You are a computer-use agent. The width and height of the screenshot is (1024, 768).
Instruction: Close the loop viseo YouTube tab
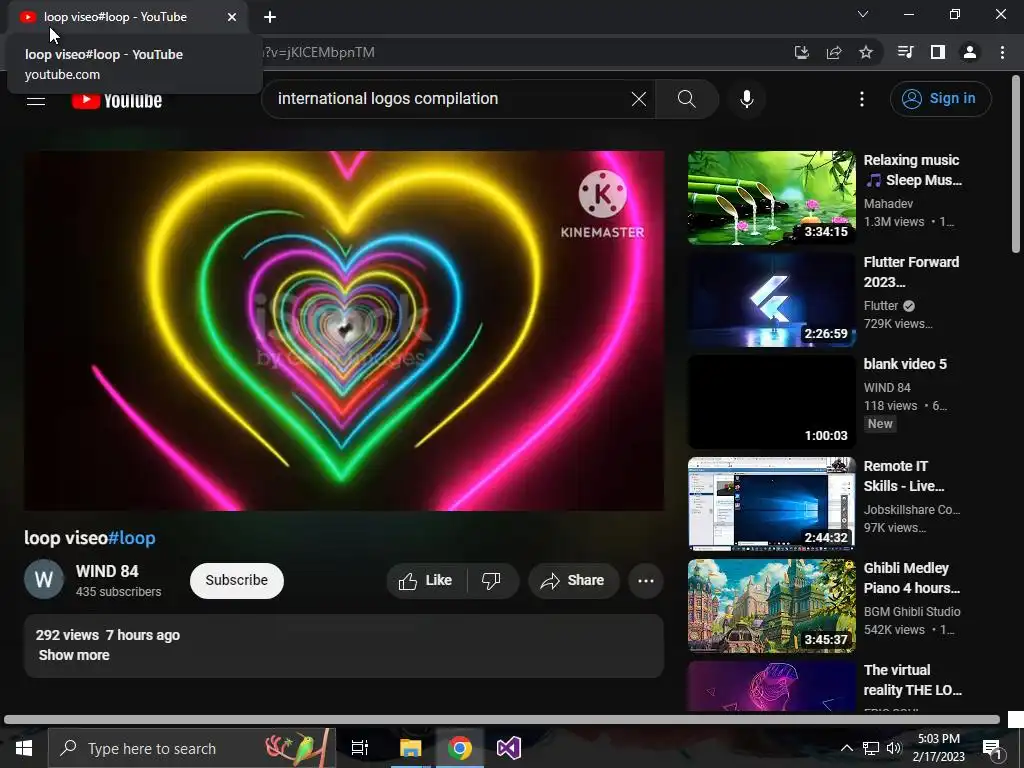232,17
